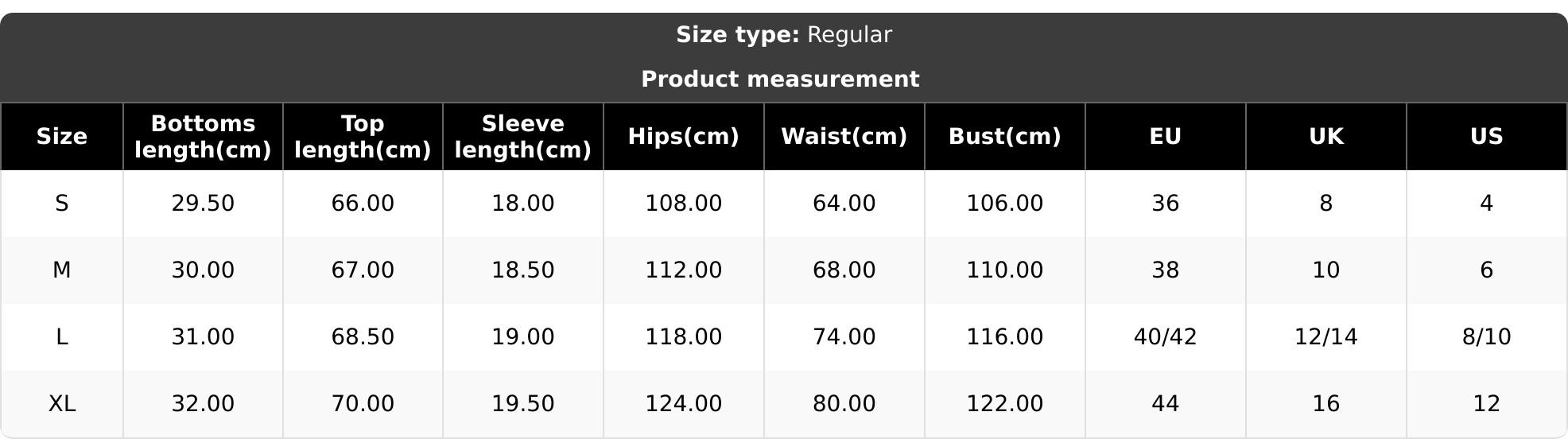The image size is (1568, 439).
Task: Click the Sleeve length(cm) column header
Action: tap(523, 137)
